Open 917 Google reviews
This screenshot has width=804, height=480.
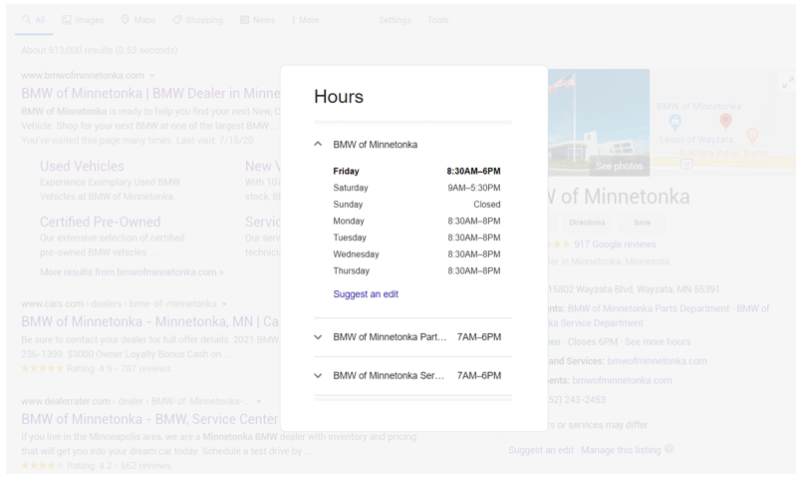click(x=615, y=244)
